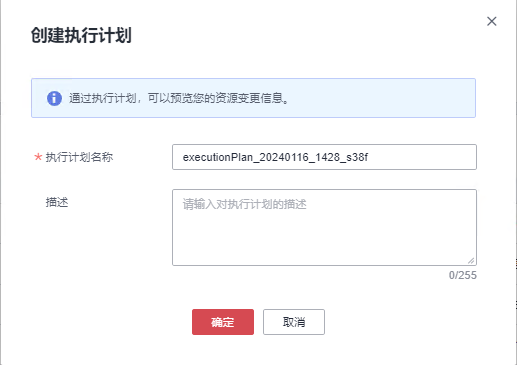The image size is (517, 365).
Task: Click inside the 描述 textarea
Action: point(324,227)
